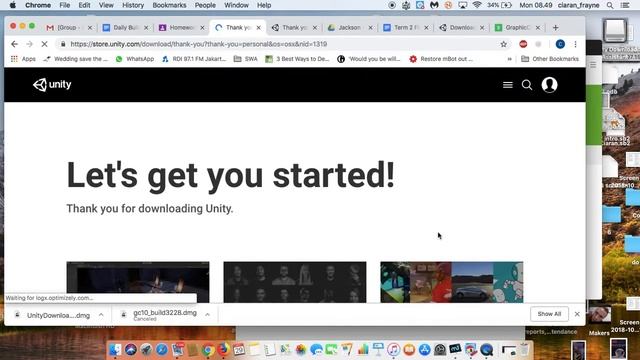Open Google Chrome from the Dock

pyautogui.click(x=208, y=350)
